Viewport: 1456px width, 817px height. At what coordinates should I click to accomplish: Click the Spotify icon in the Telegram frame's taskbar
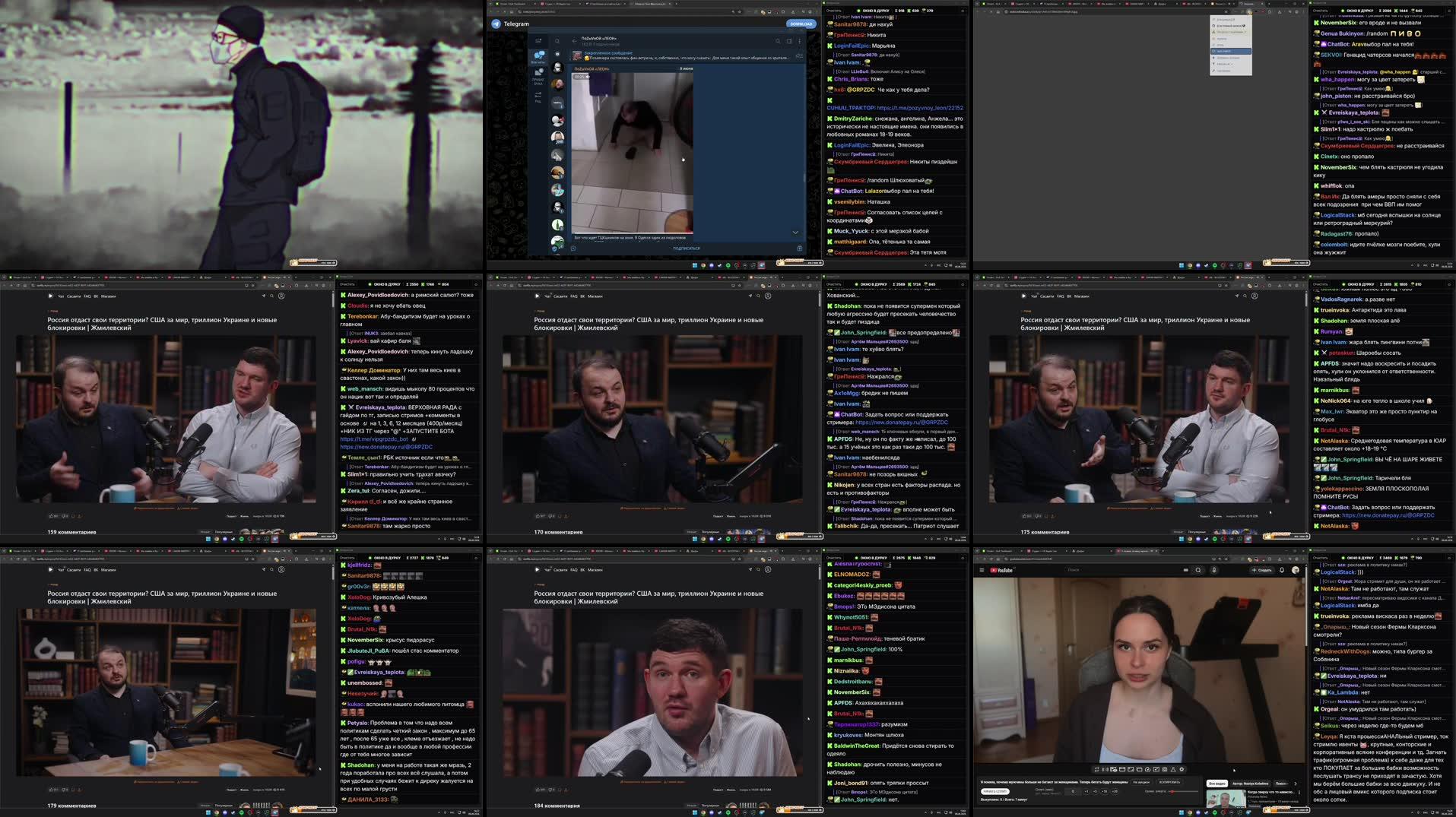click(729, 265)
